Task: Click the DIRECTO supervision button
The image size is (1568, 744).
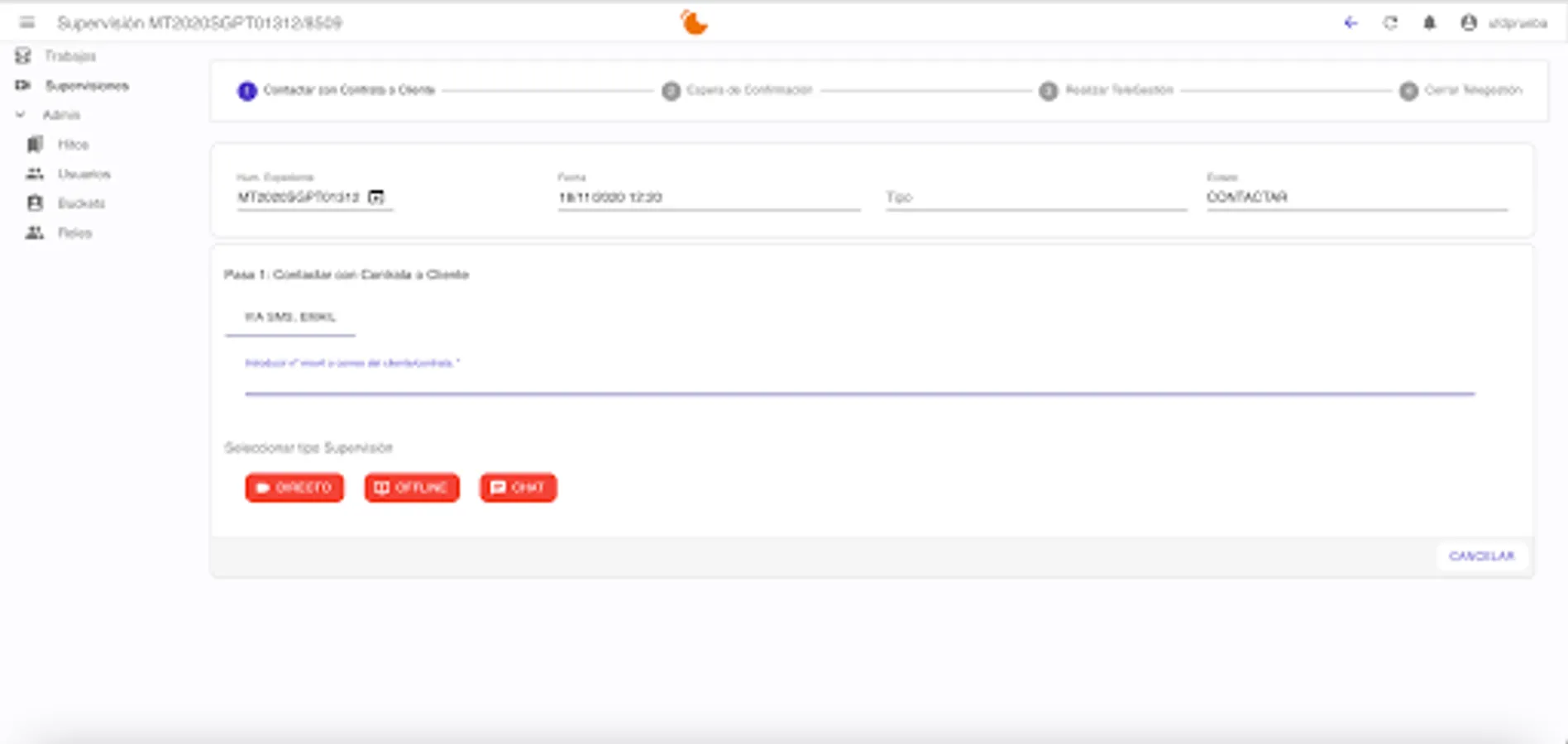Action: click(x=294, y=488)
